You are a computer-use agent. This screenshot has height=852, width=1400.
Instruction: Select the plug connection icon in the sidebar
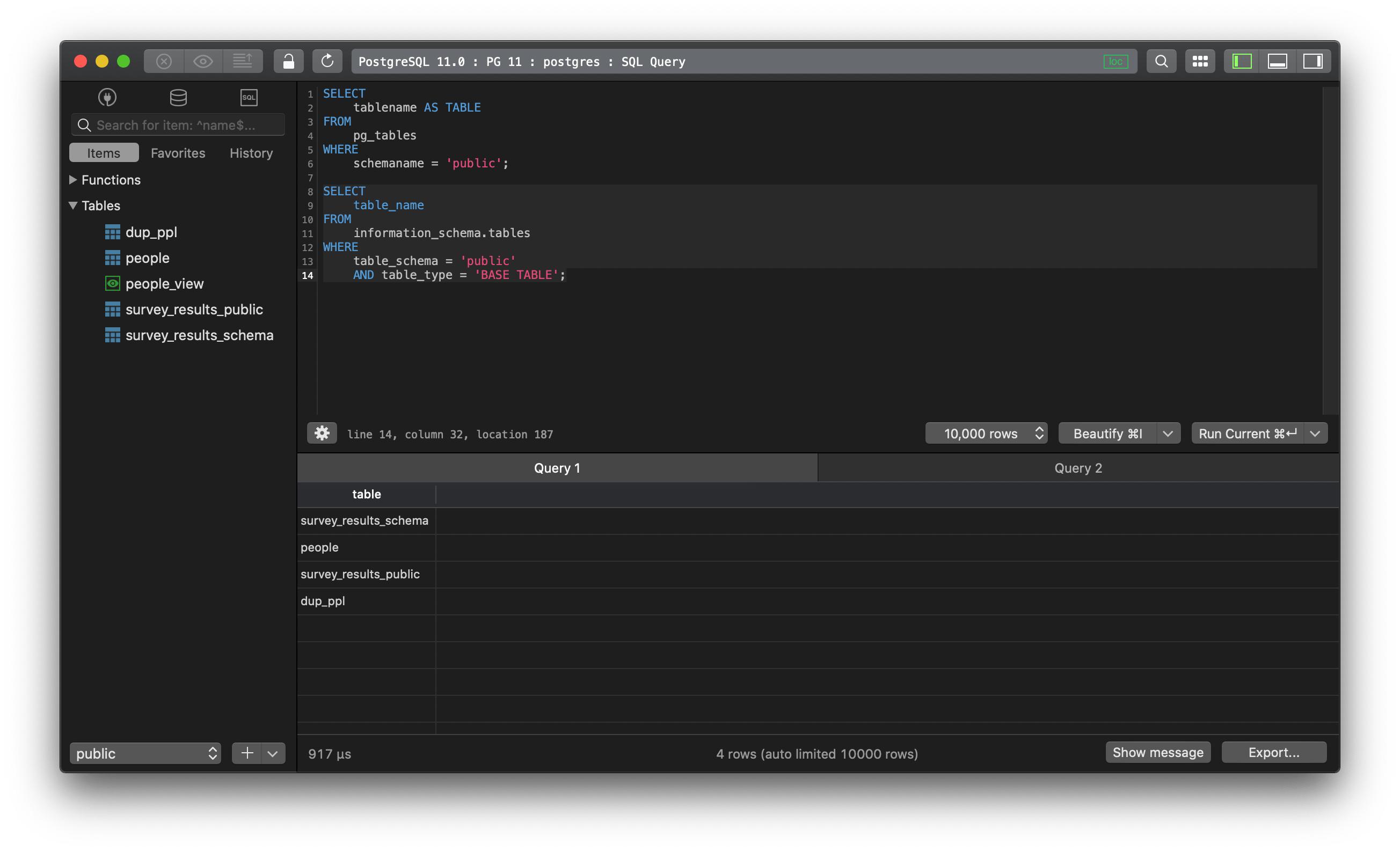(107, 97)
